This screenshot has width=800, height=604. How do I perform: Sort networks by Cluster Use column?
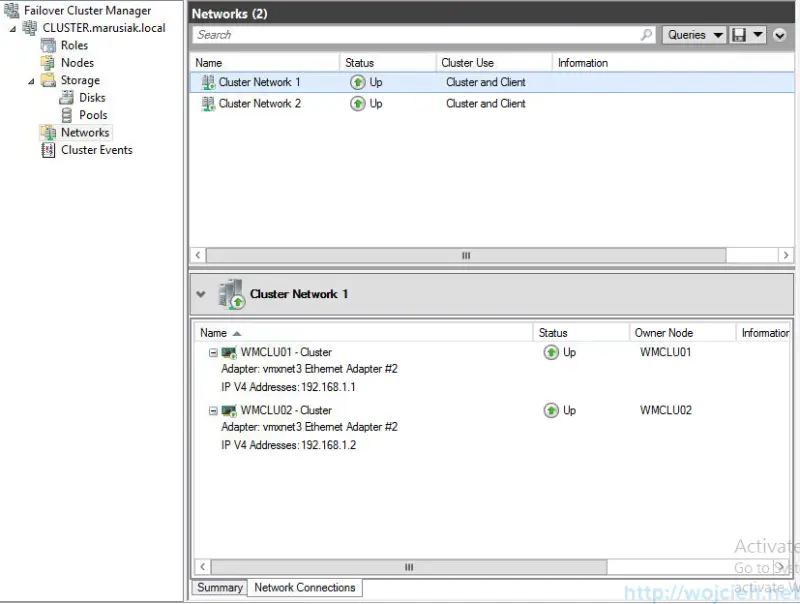[x=468, y=63]
